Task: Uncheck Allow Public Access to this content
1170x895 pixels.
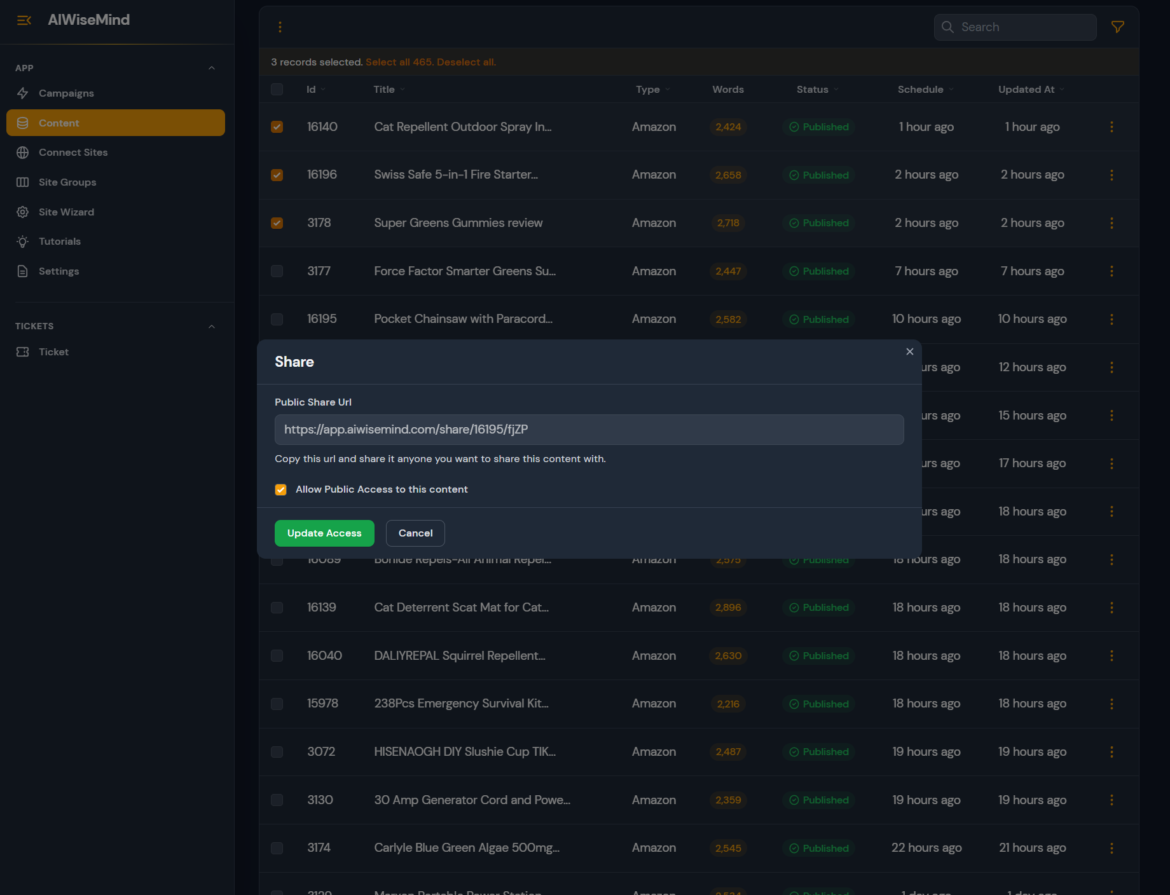Action: coord(281,490)
